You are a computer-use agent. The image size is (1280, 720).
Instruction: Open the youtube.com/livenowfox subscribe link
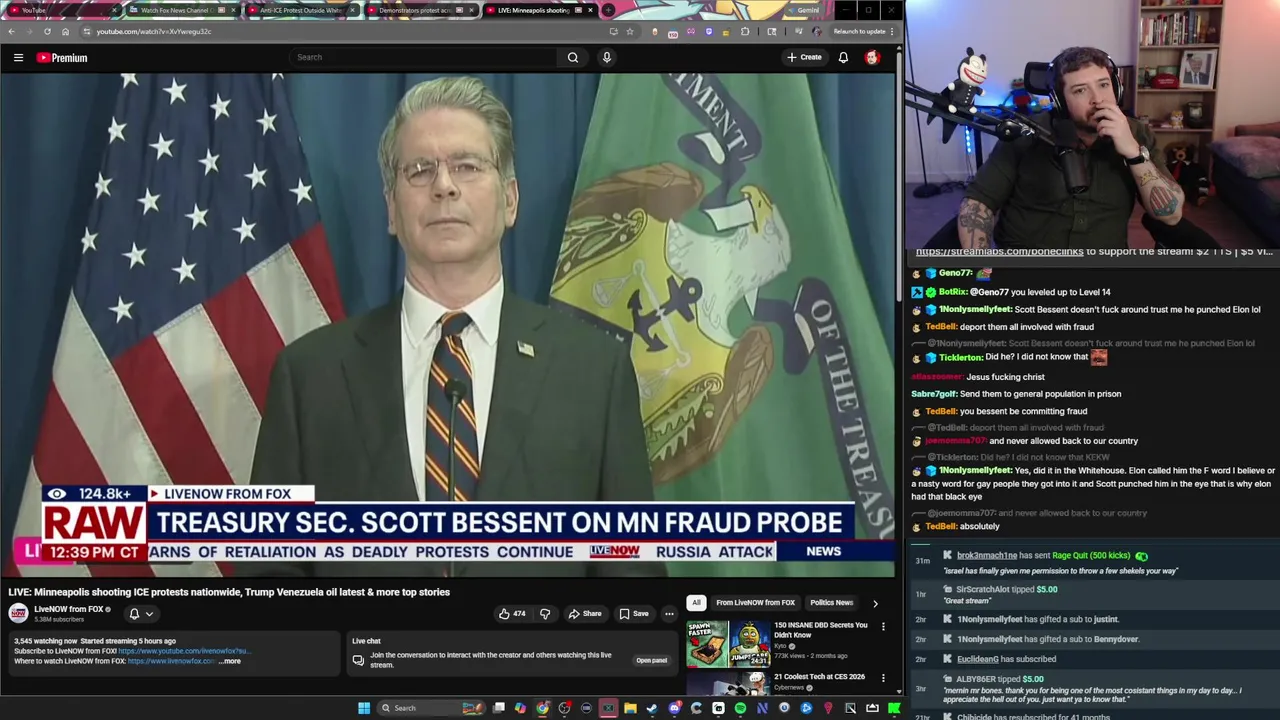(183, 651)
